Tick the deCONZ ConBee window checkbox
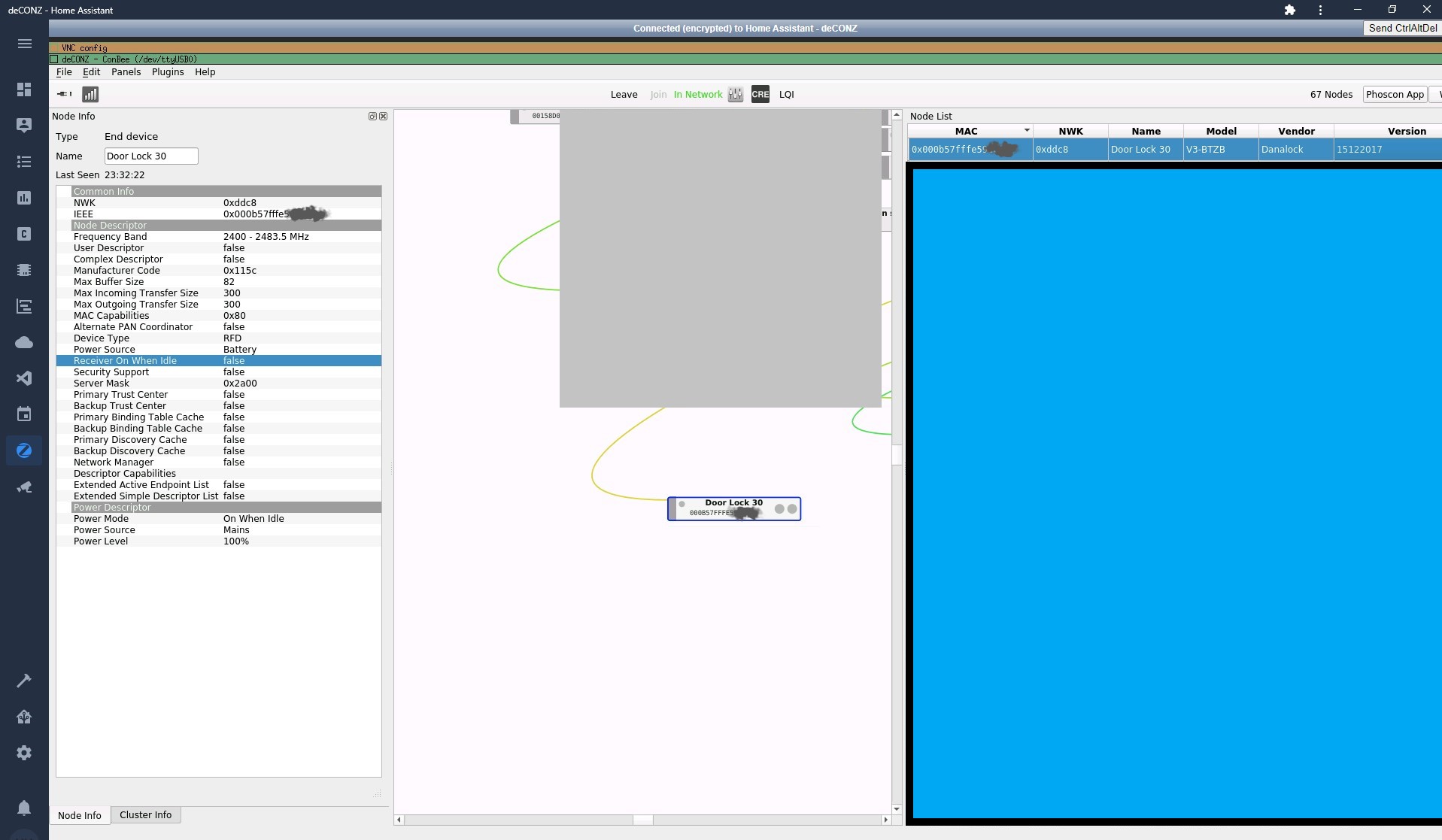 [x=54, y=59]
